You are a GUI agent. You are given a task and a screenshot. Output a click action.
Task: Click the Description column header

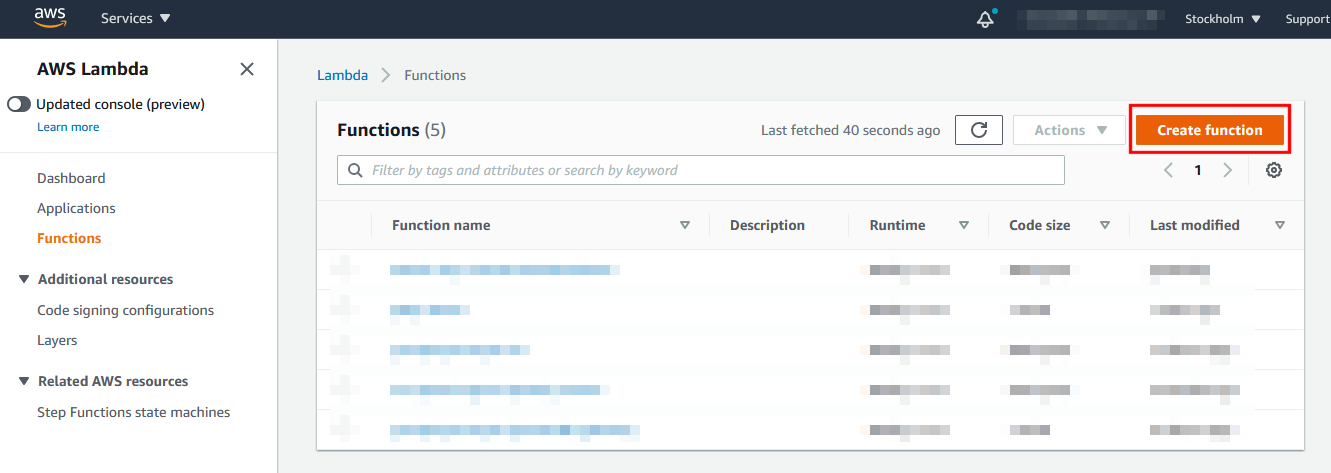pos(767,225)
